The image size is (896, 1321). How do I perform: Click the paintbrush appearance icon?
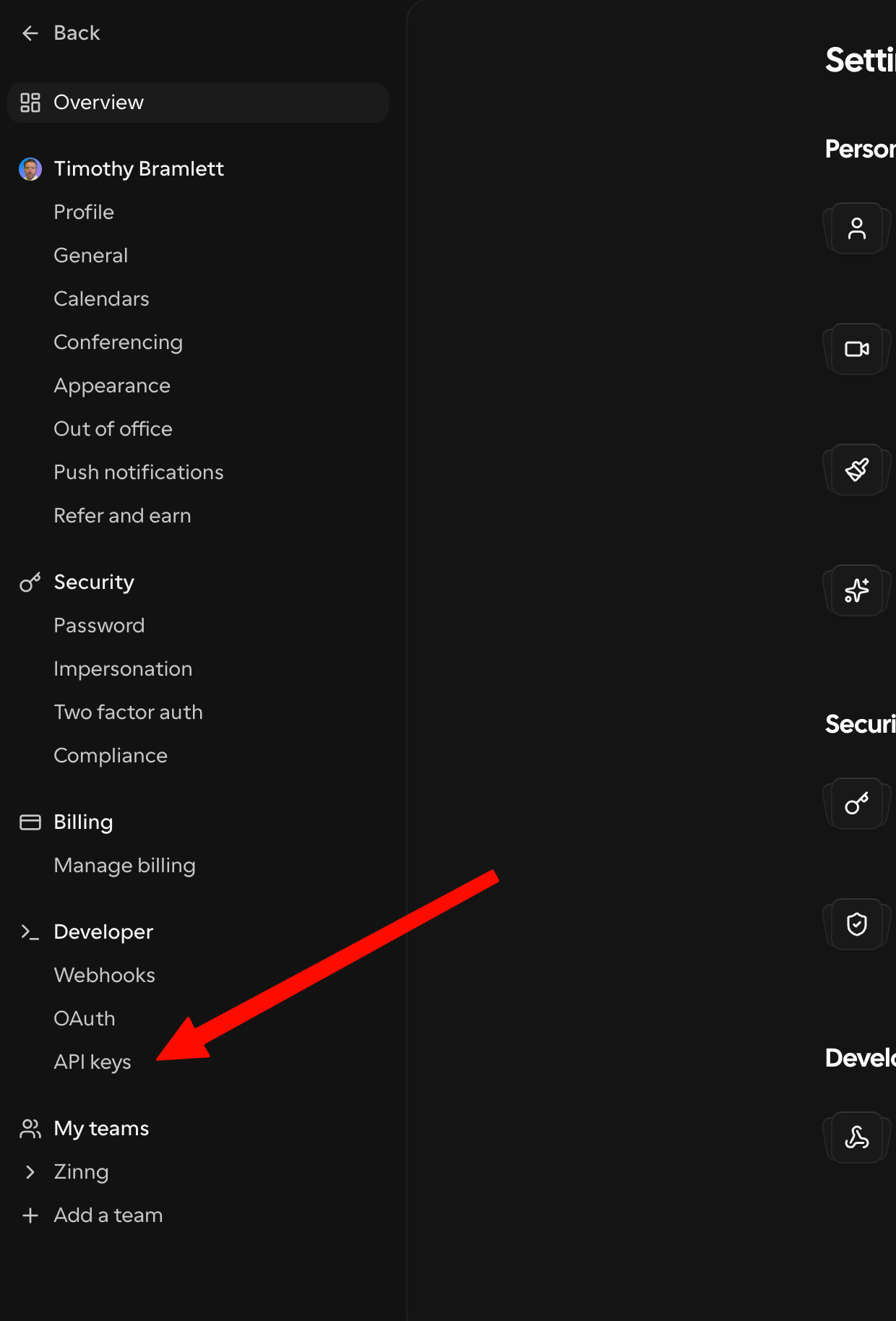point(857,470)
